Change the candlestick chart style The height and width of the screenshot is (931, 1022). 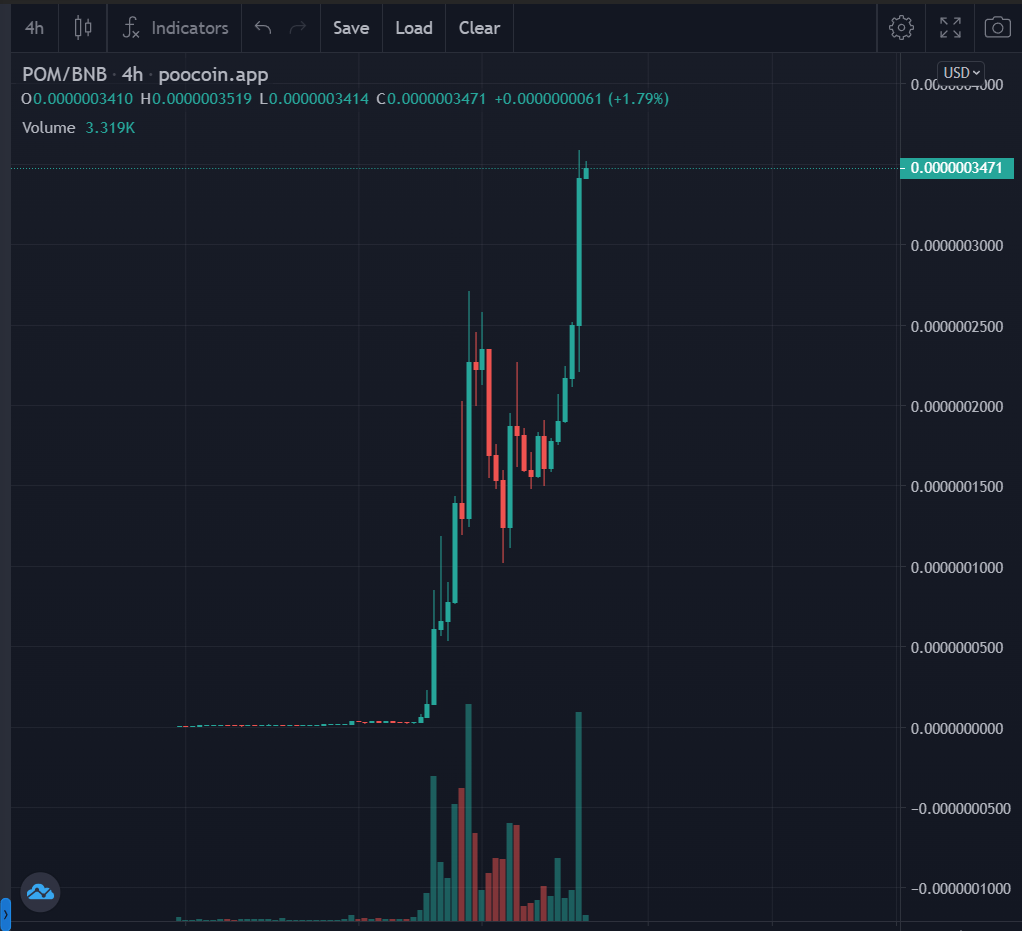(x=83, y=28)
